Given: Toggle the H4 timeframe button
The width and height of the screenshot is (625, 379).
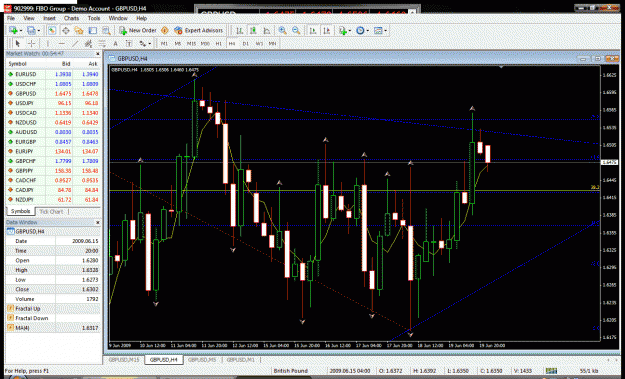Looking at the screenshot, I should pos(232,43).
